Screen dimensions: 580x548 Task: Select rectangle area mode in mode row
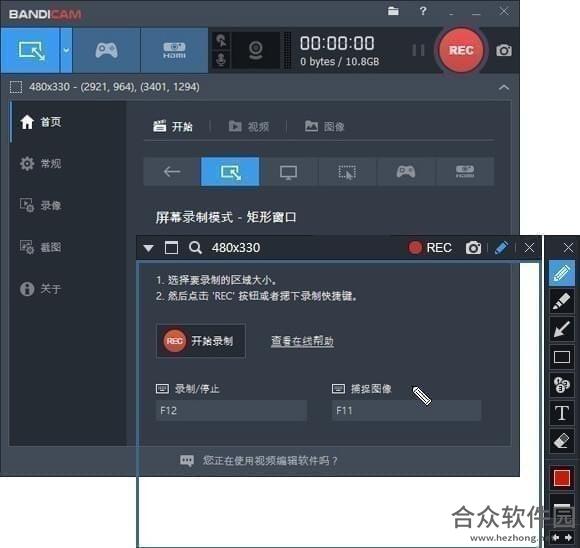click(230, 171)
